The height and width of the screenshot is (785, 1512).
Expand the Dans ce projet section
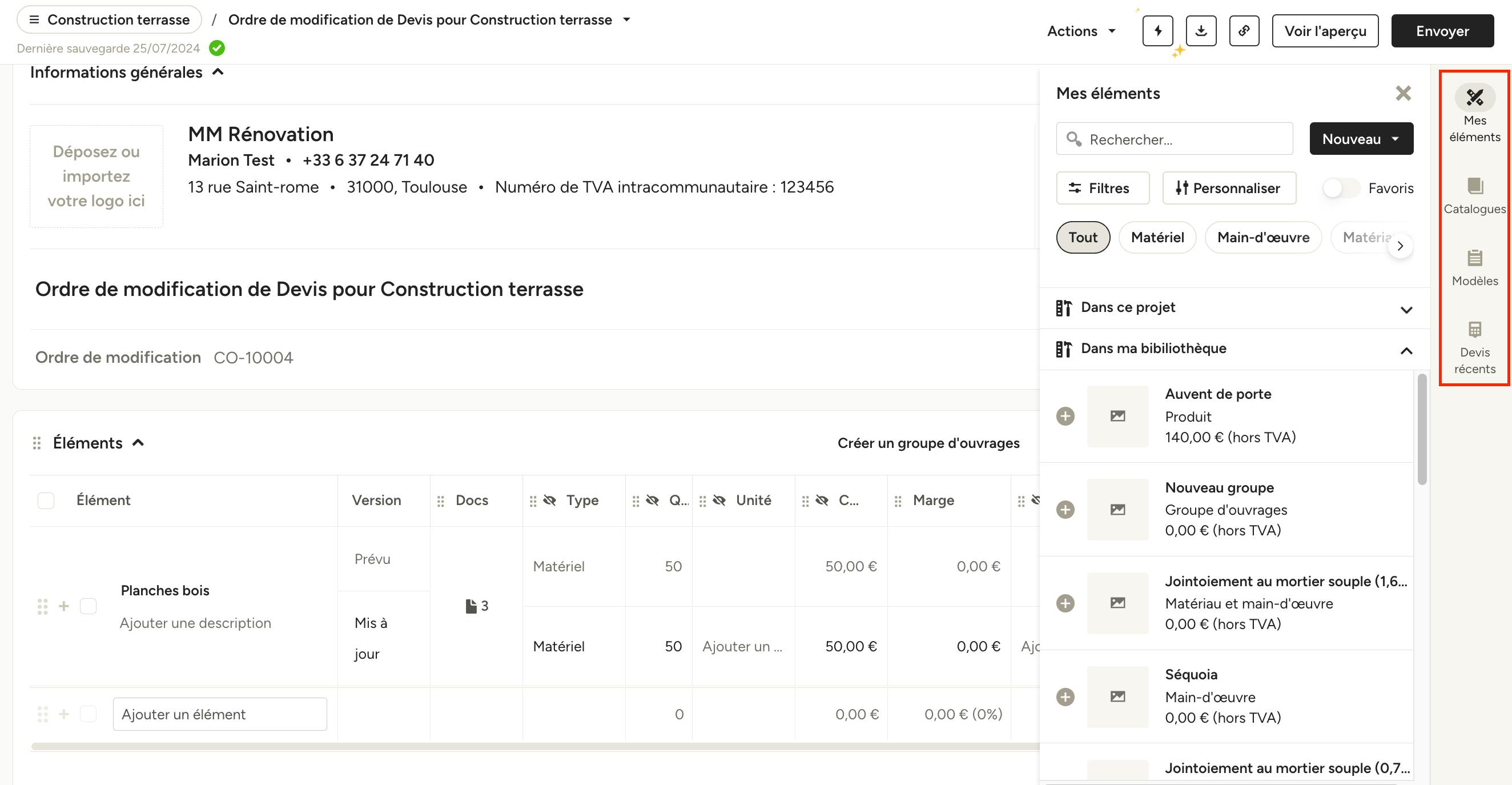[x=1406, y=310]
